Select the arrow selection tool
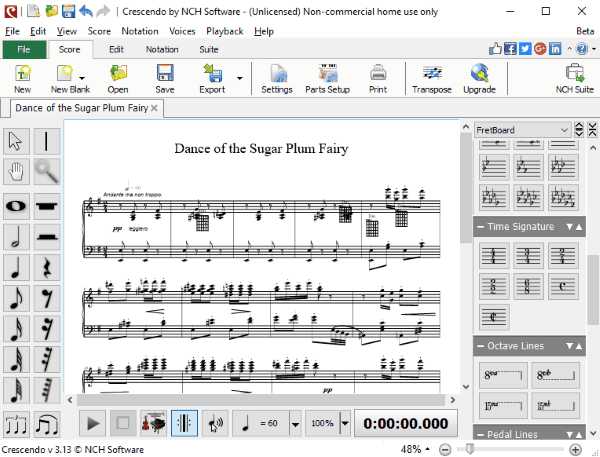600x457 pixels. 16,141
